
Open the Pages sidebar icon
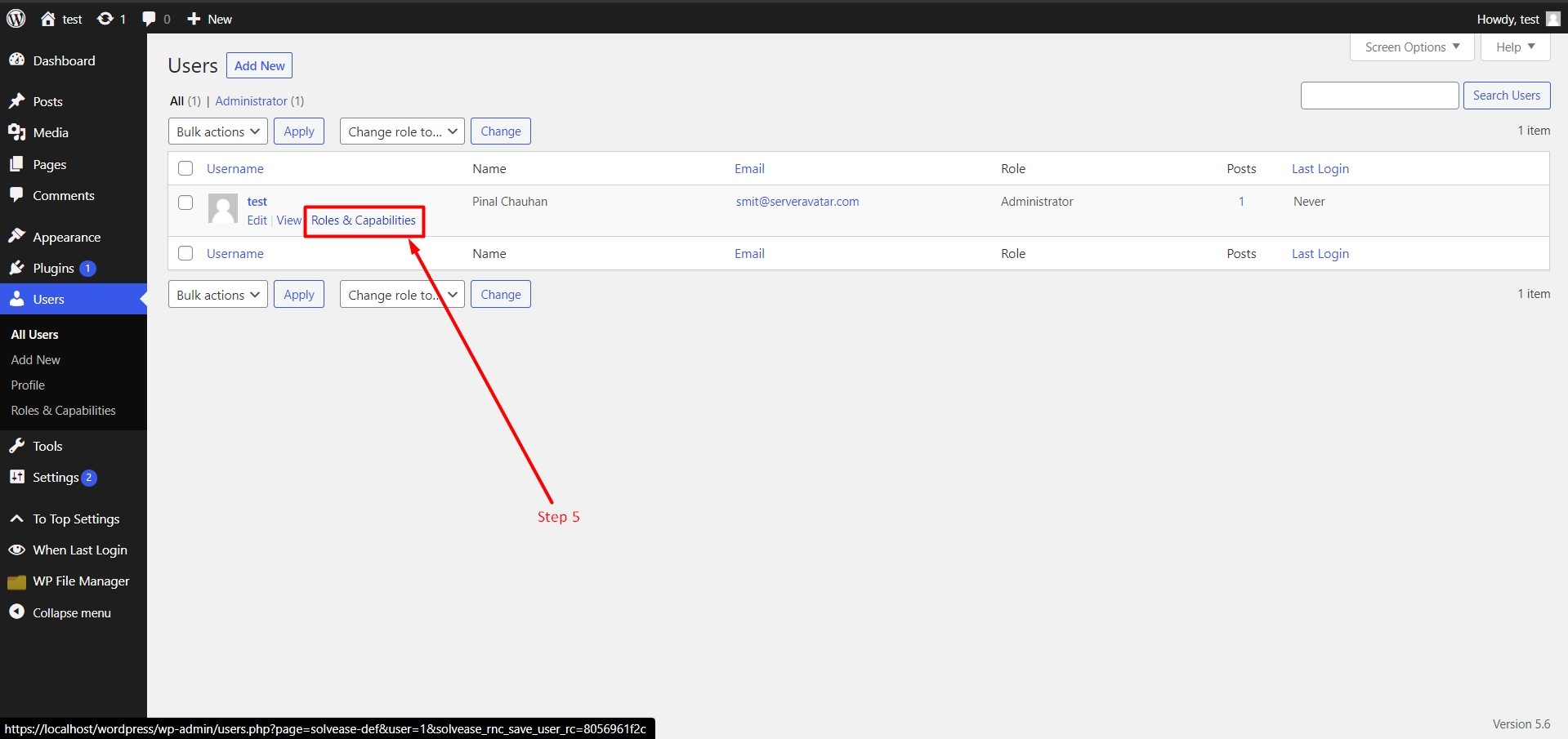(x=16, y=164)
